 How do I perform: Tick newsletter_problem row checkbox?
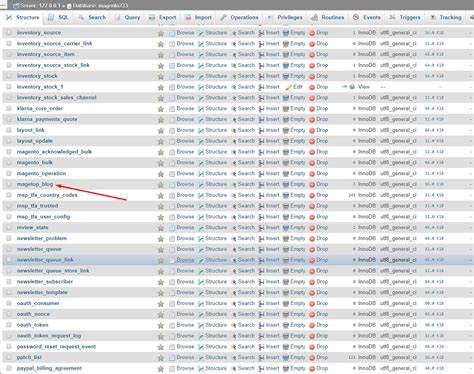pos(9,238)
